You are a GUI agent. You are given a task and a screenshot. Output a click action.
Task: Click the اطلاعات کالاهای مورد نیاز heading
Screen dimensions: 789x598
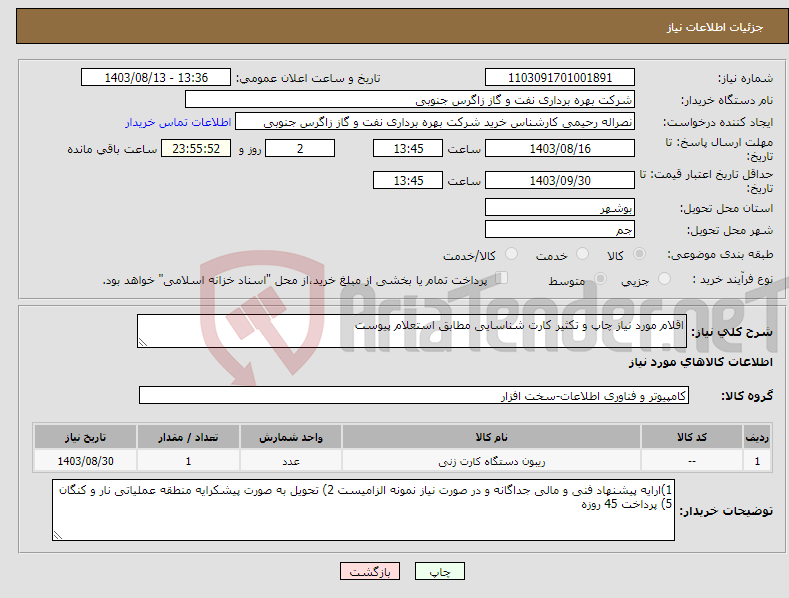tap(700, 362)
